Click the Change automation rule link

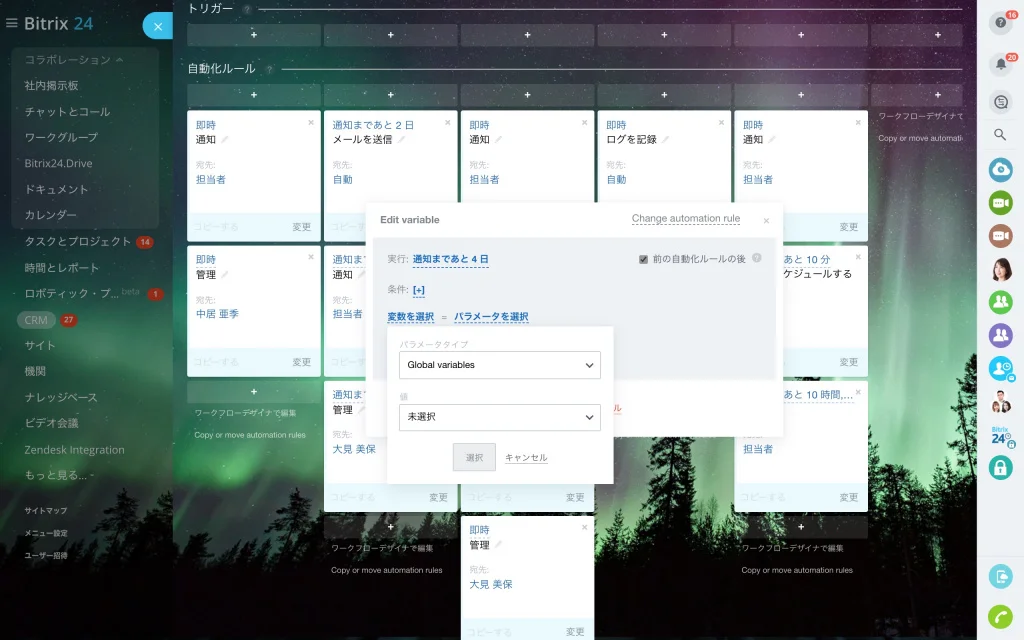point(686,219)
